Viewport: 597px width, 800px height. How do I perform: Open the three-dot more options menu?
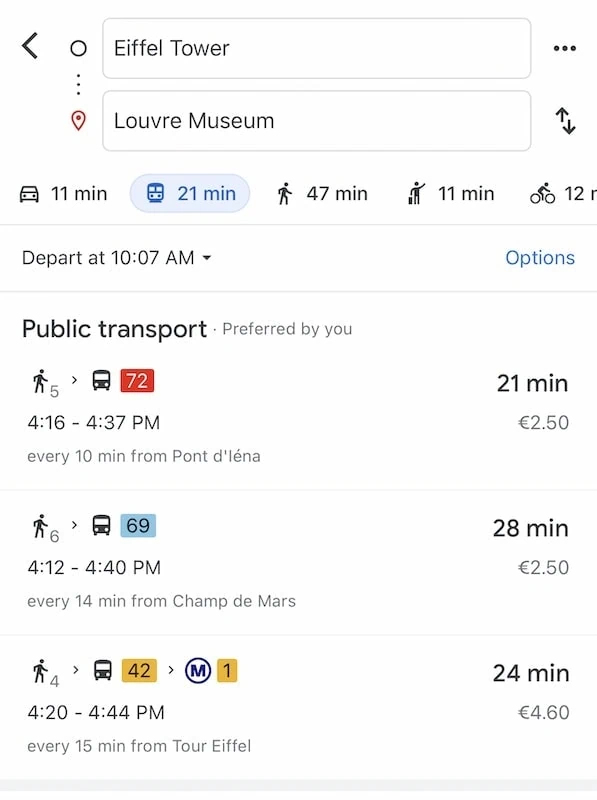click(x=565, y=48)
